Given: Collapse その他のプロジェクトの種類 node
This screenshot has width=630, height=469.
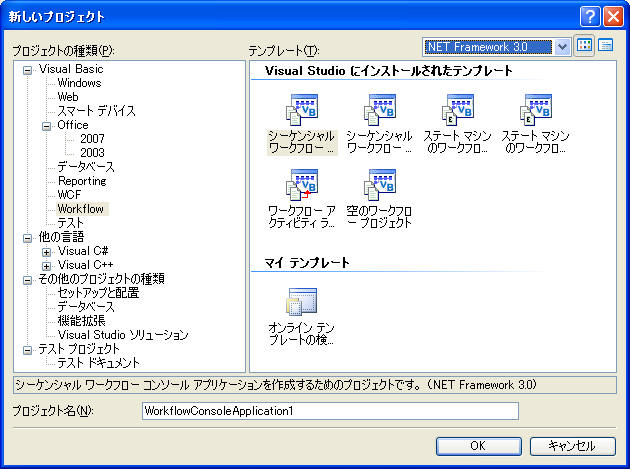Looking at the screenshot, I should (27, 281).
